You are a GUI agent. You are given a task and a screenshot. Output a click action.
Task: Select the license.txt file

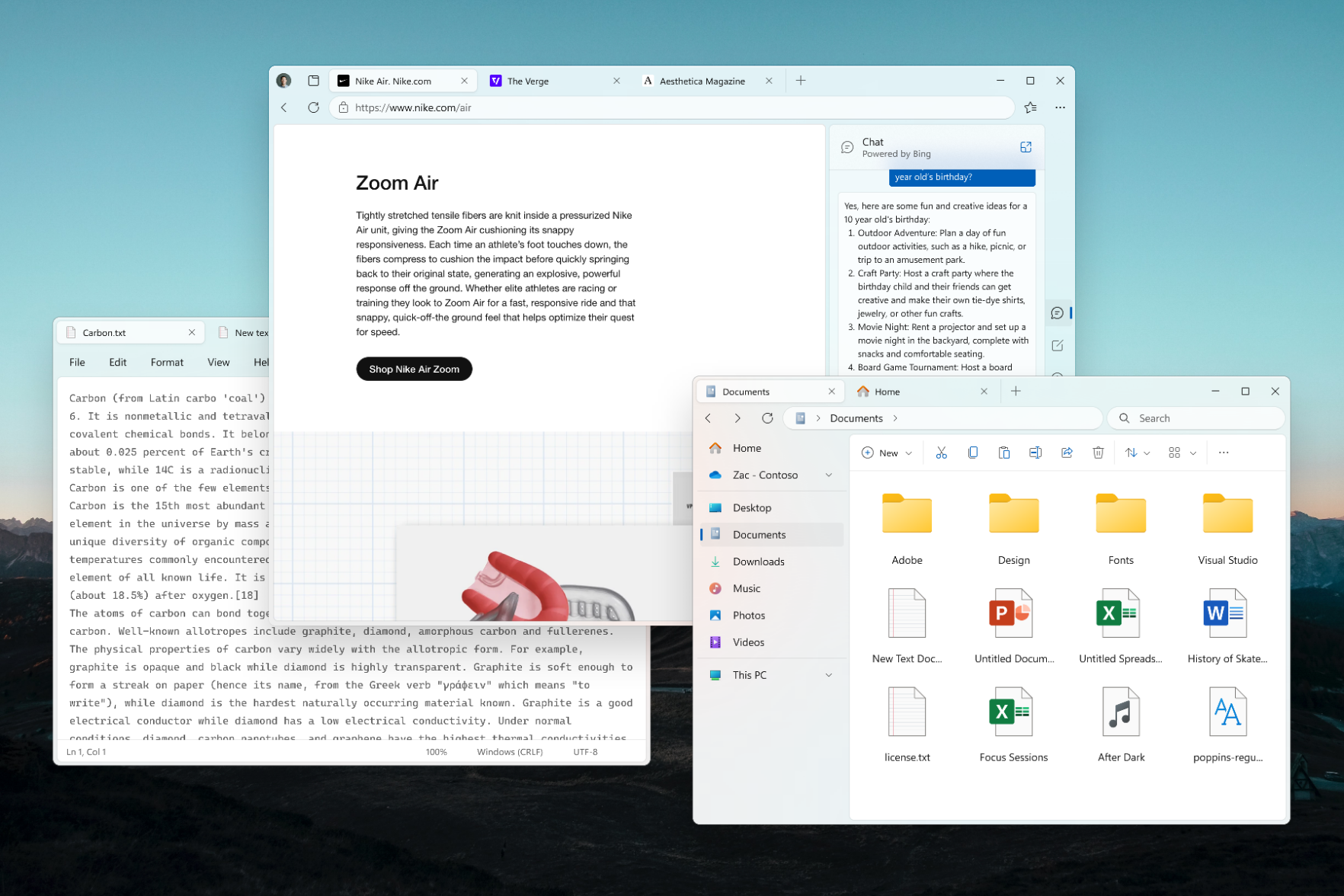(907, 725)
